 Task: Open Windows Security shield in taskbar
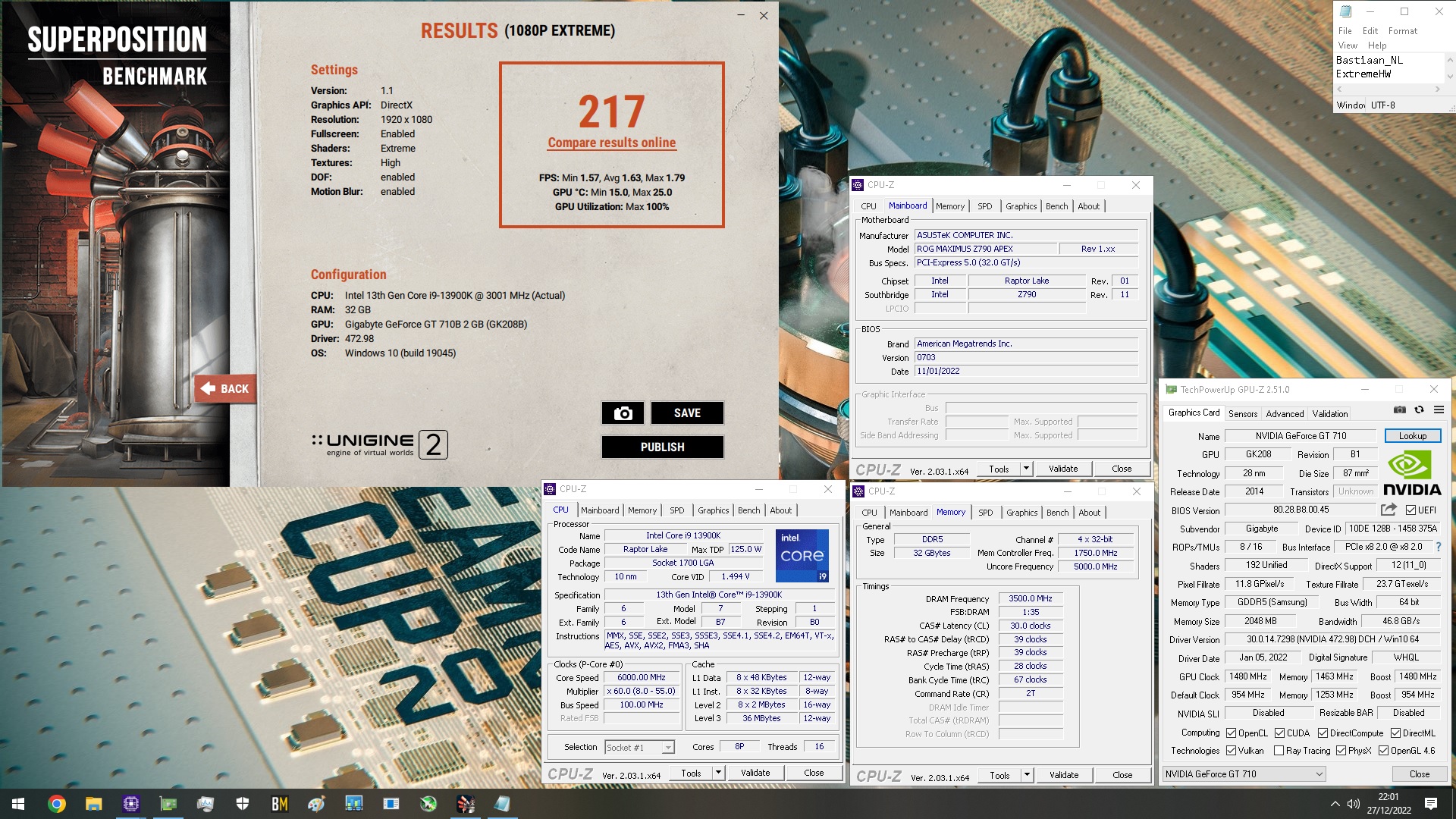(243, 804)
